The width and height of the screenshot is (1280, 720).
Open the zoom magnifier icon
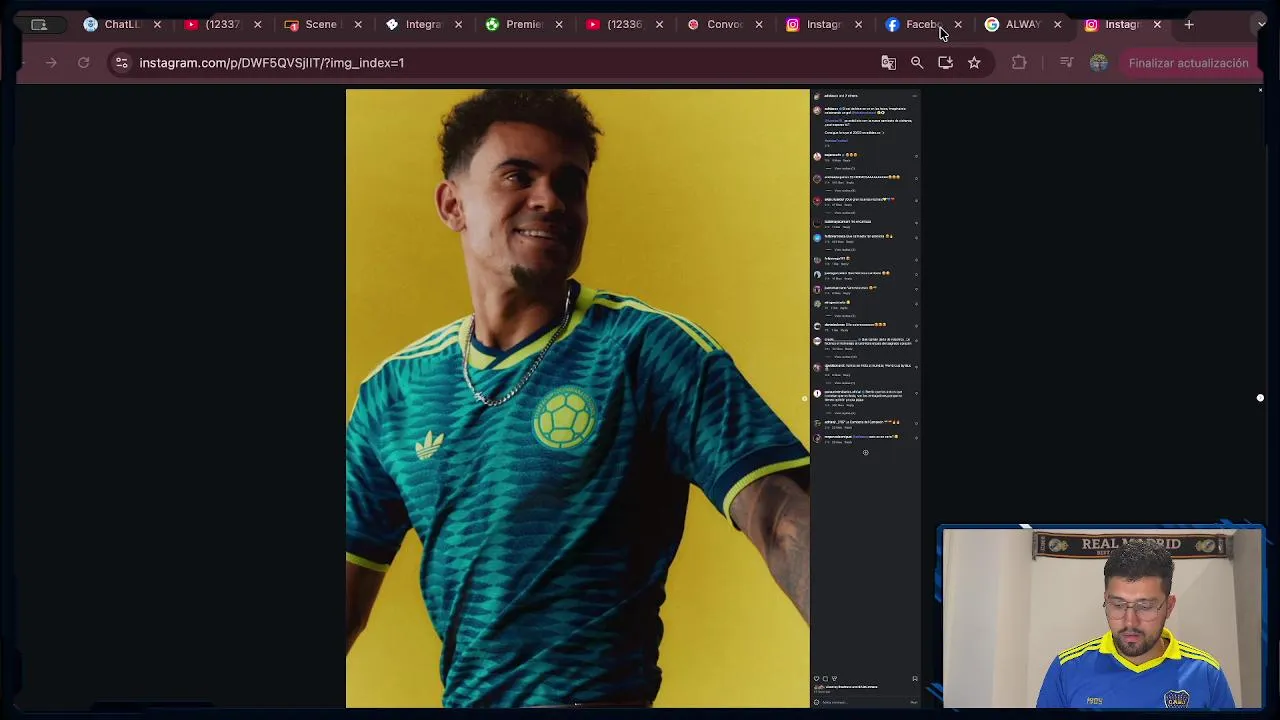(917, 63)
